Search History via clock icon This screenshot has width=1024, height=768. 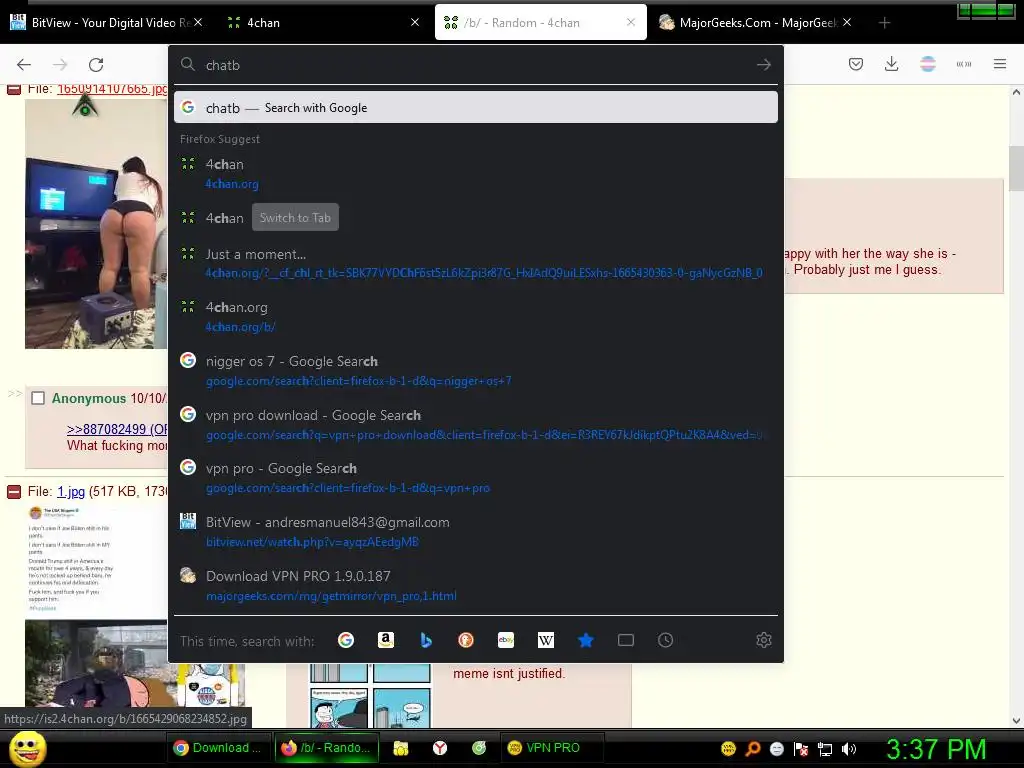pos(665,640)
